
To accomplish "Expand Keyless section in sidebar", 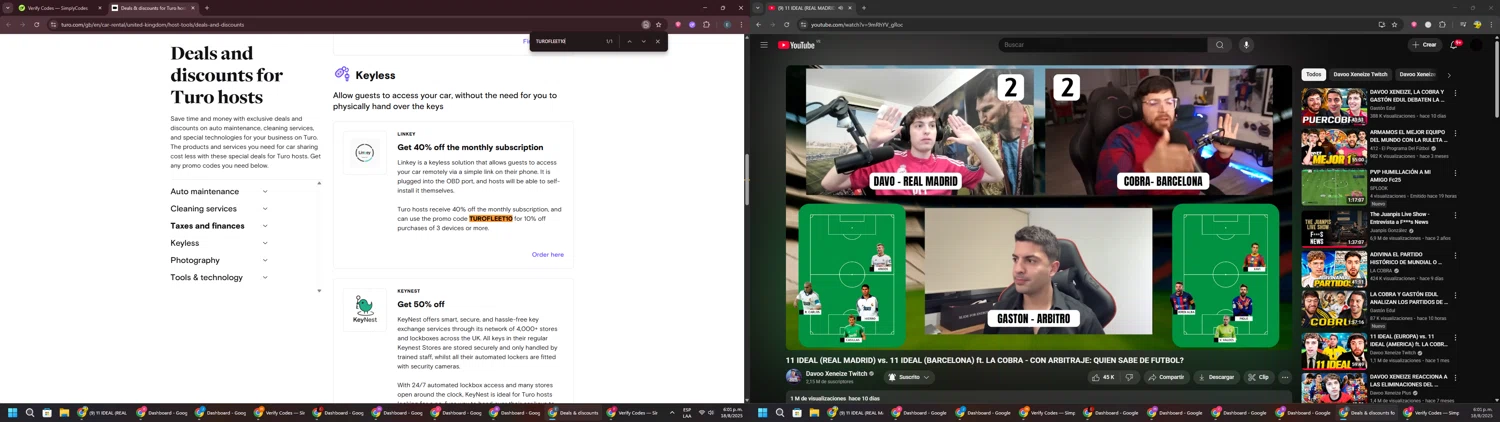I will (x=219, y=243).
